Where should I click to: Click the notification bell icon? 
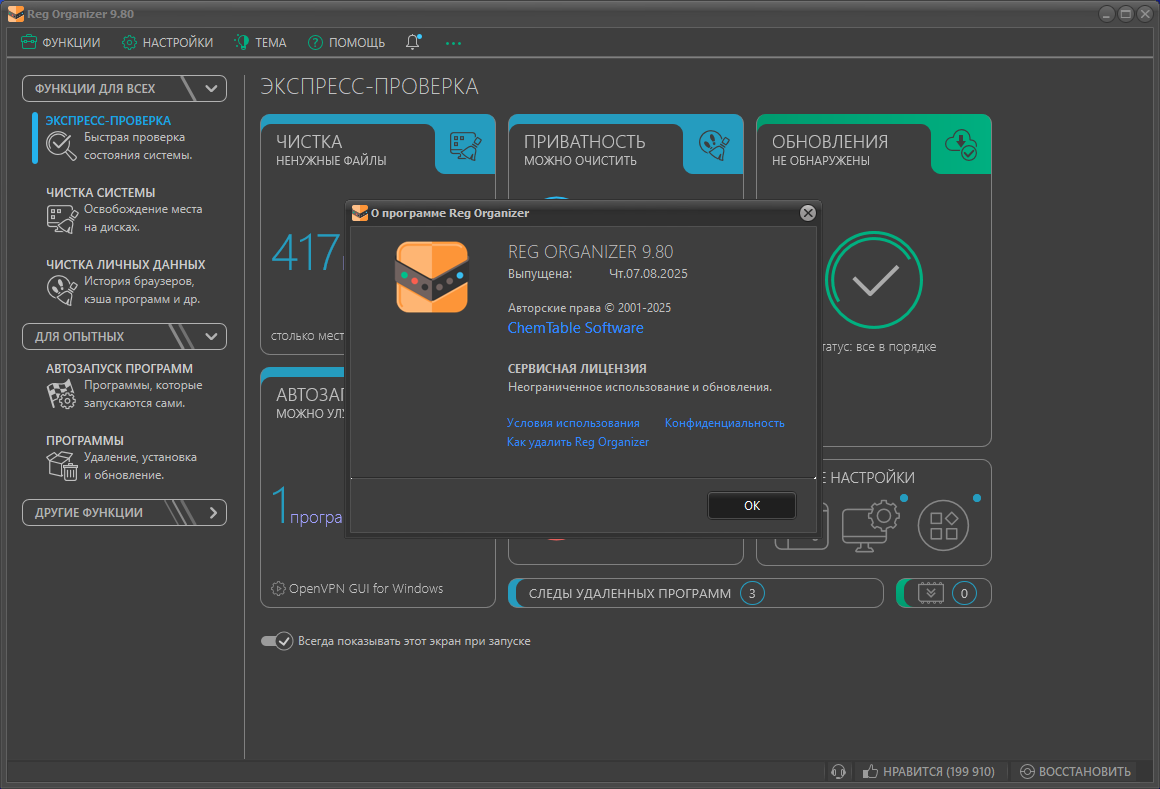(x=413, y=42)
